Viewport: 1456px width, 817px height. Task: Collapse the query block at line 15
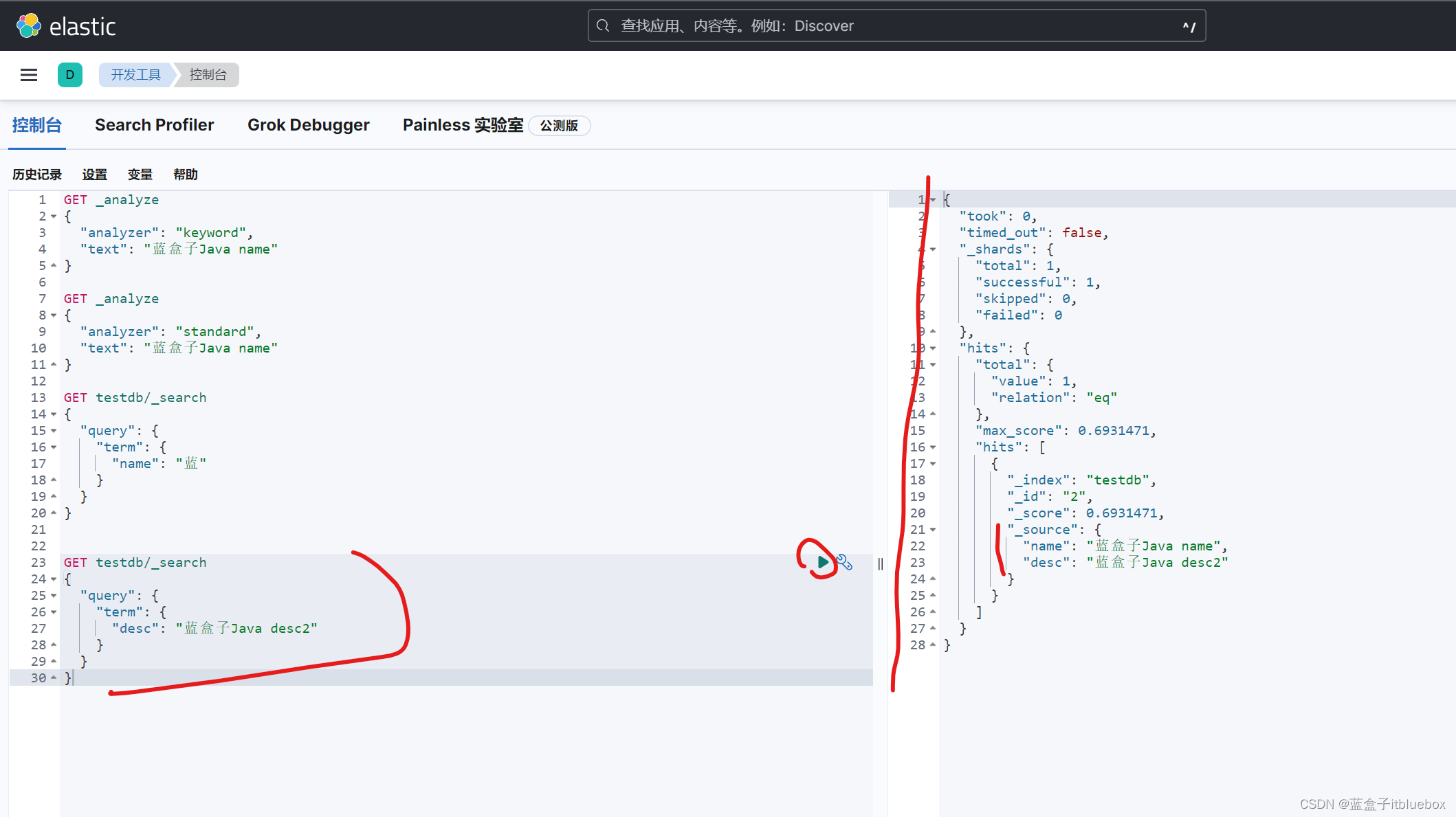54,431
